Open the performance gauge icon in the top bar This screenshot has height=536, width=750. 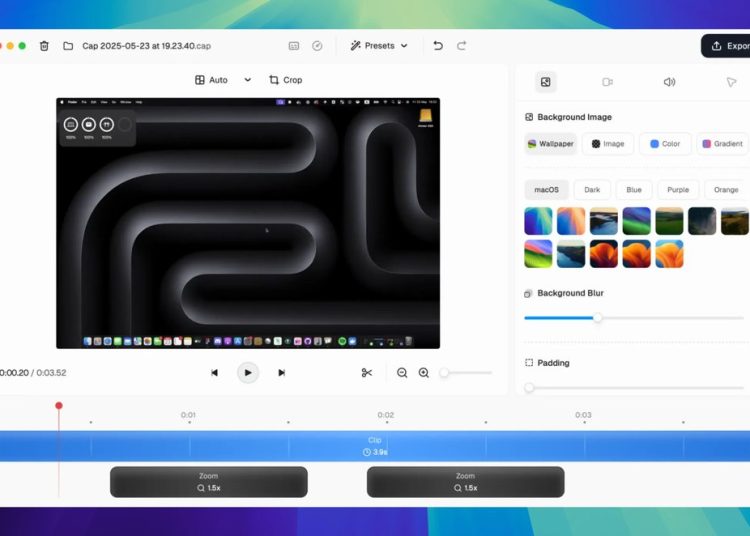[317, 46]
